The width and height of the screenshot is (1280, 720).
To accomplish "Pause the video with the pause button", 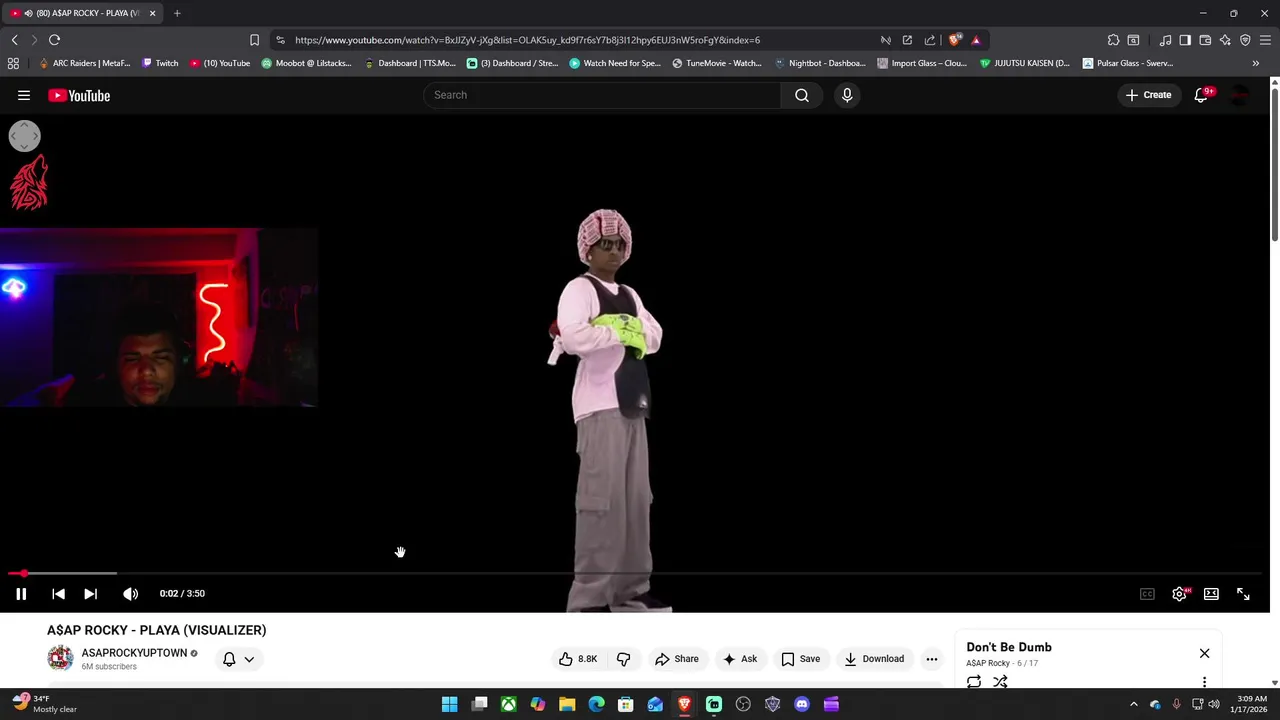I will (21, 594).
